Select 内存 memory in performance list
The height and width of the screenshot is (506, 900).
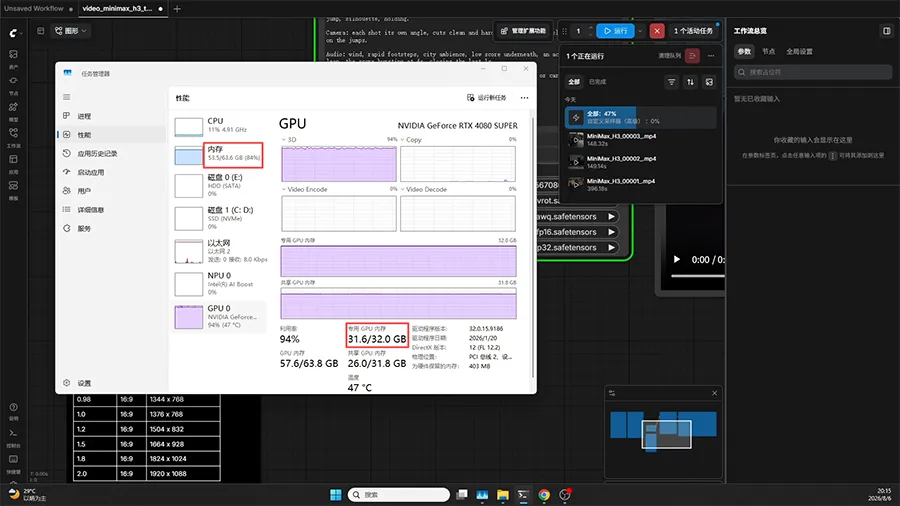pos(219,154)
